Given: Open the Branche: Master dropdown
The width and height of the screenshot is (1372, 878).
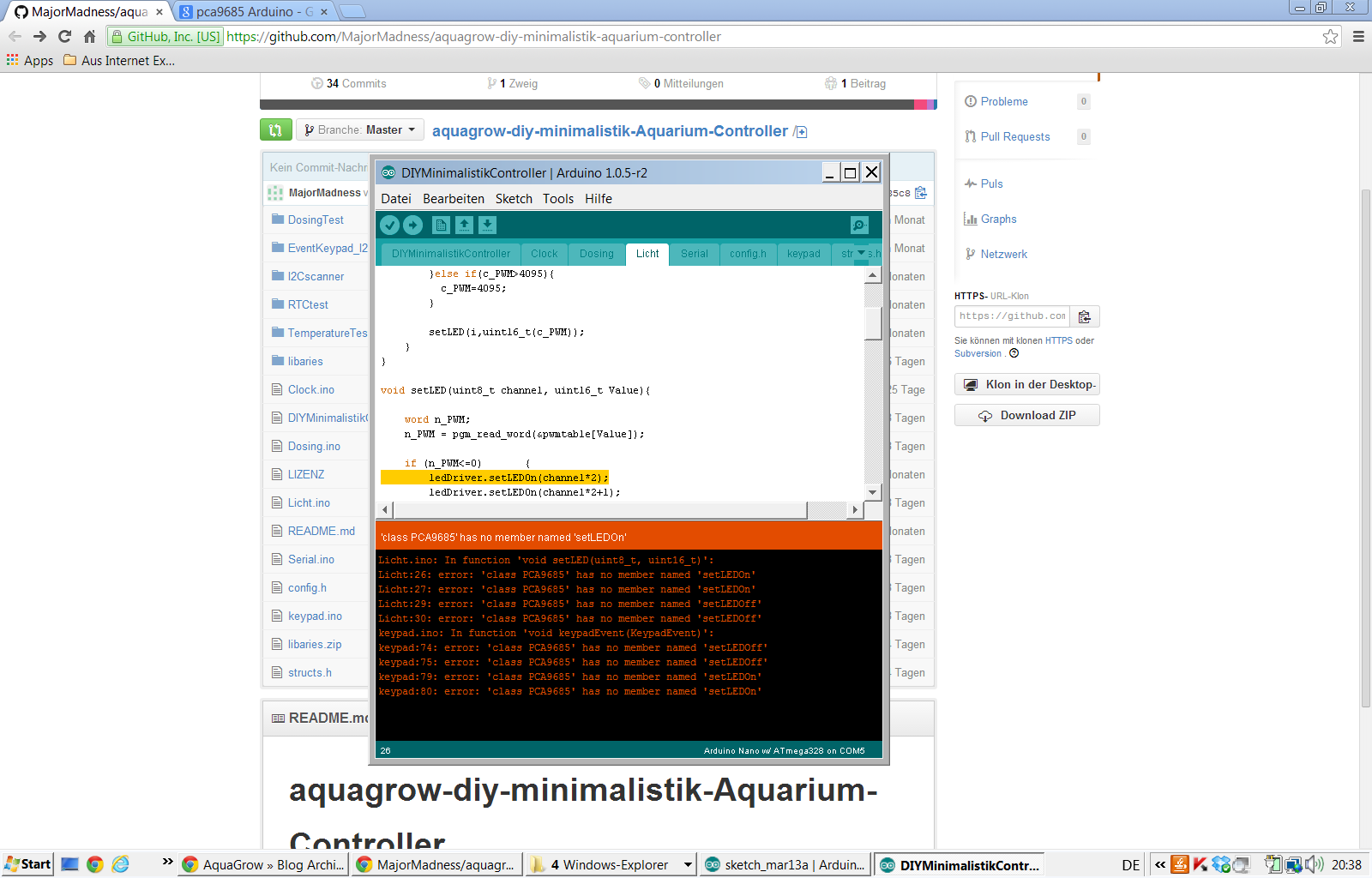Looking at the screenshot, I should pos(360,129).
